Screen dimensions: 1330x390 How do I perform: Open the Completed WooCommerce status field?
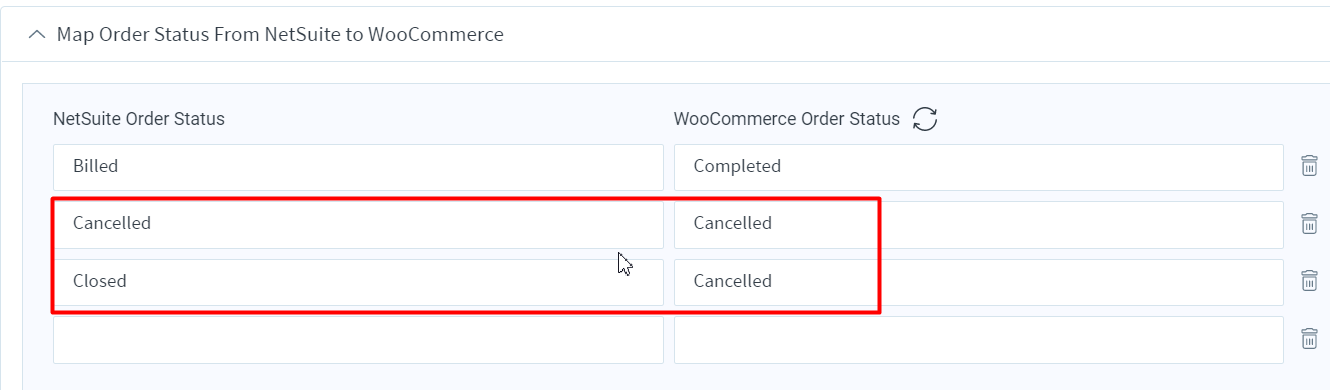(979, 167)
